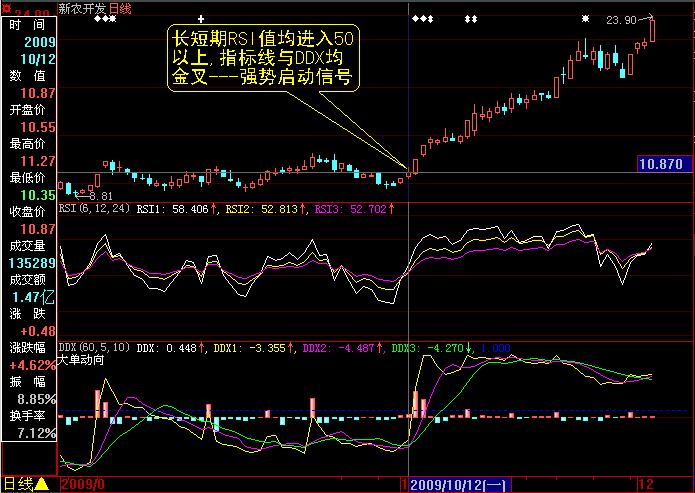Click the 新农开发 stock name label

point(82,8)
